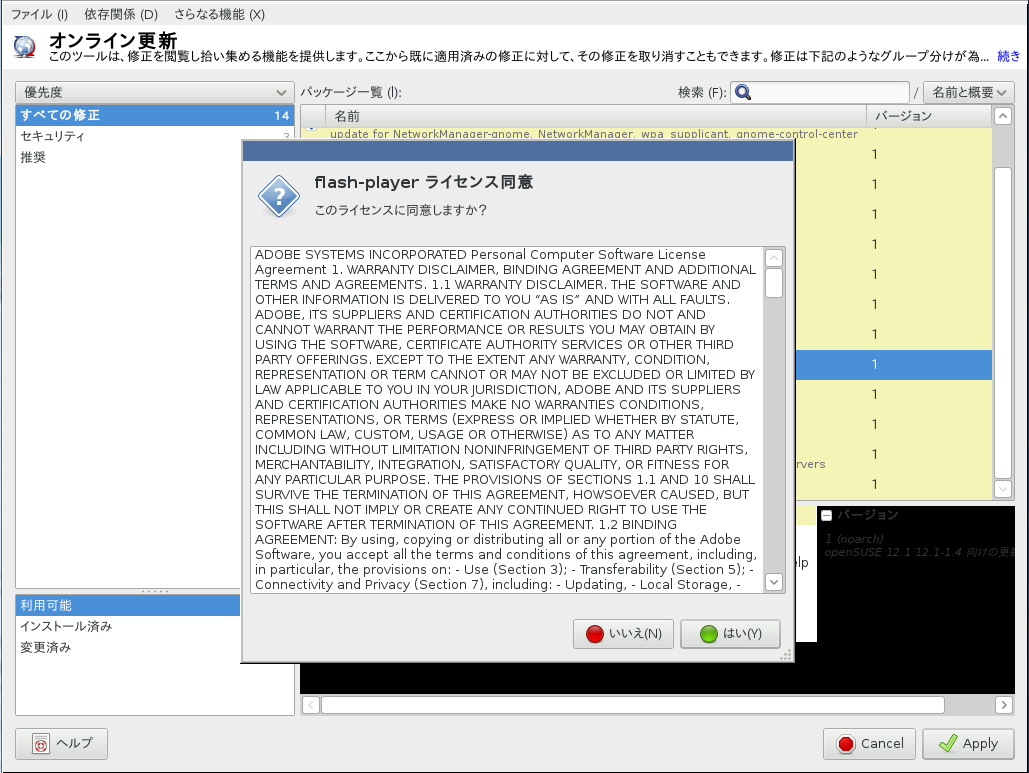Select 利用可能 status filter

click(128, 605)
